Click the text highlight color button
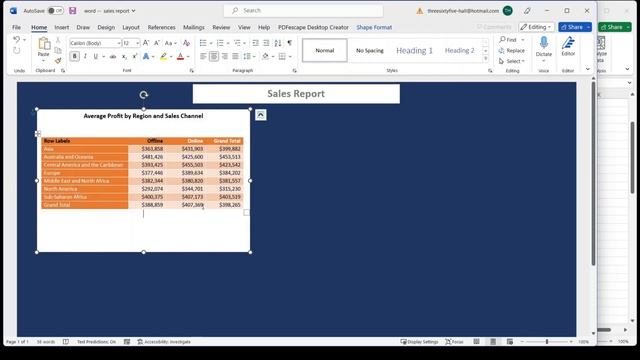The height and width of the screenshot is (360, 640). (x=163, y=56)
